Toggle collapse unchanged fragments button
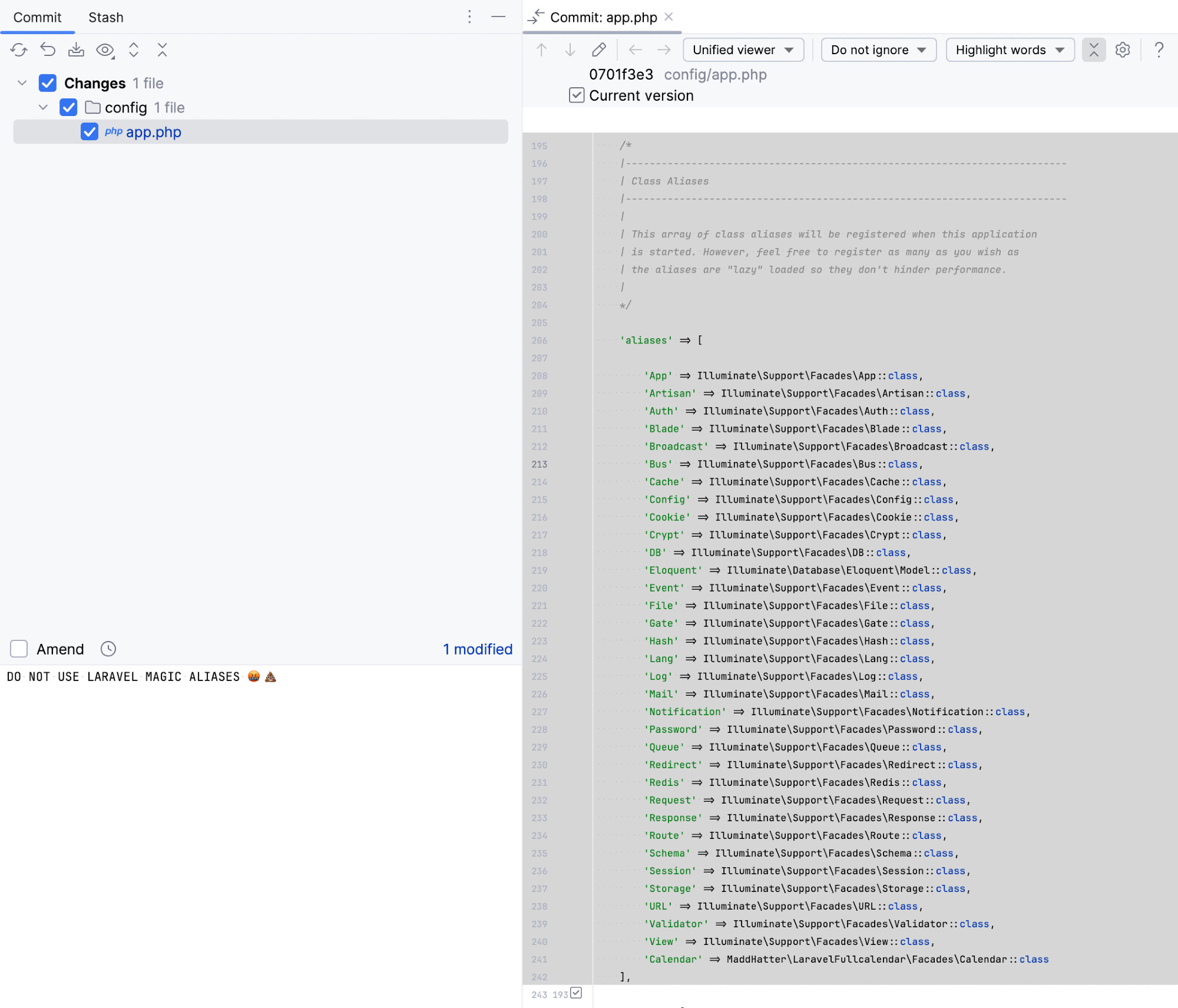The height and width of the screenshot is (1008, 1178). (1094, 50)
